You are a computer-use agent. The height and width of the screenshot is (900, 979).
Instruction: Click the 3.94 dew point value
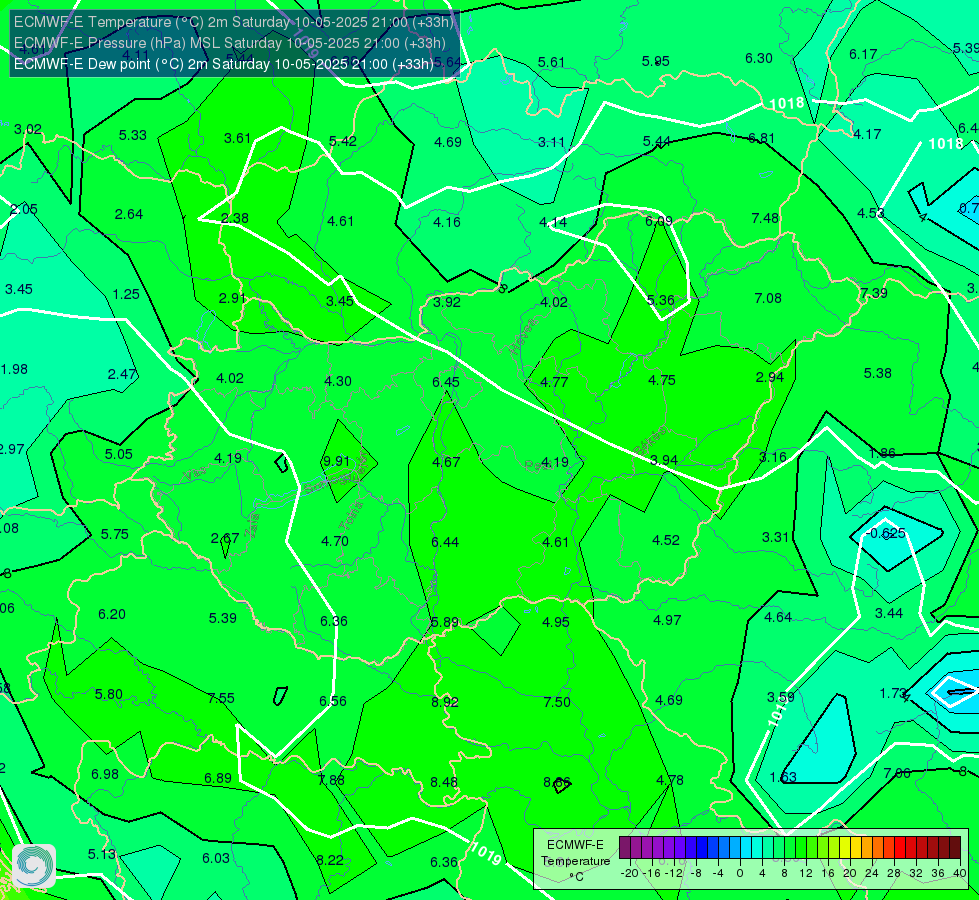click(664, 460)
